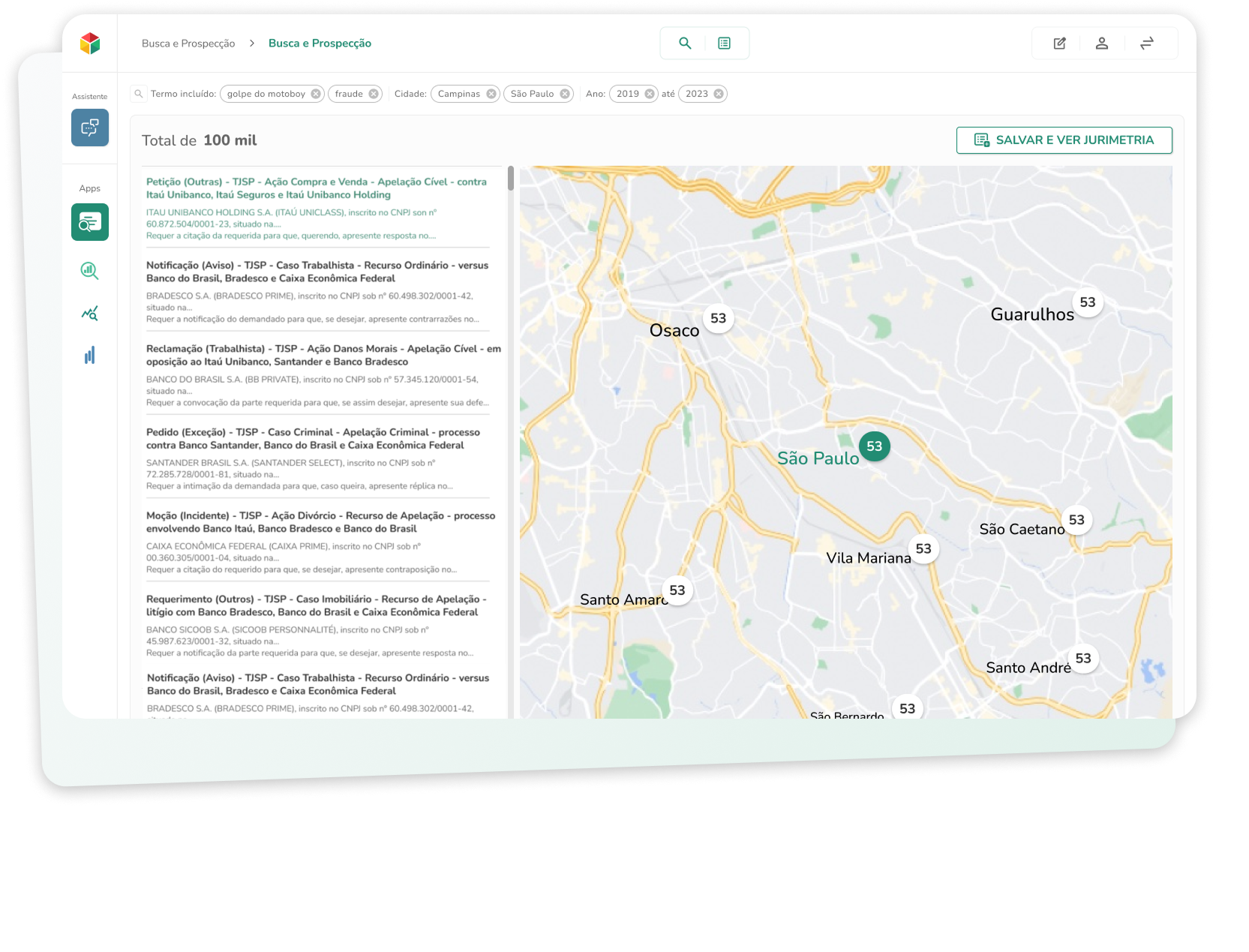Screen dimensions: 1249x952
Task: Remove the São Paulo city filter
Action: 565,94
